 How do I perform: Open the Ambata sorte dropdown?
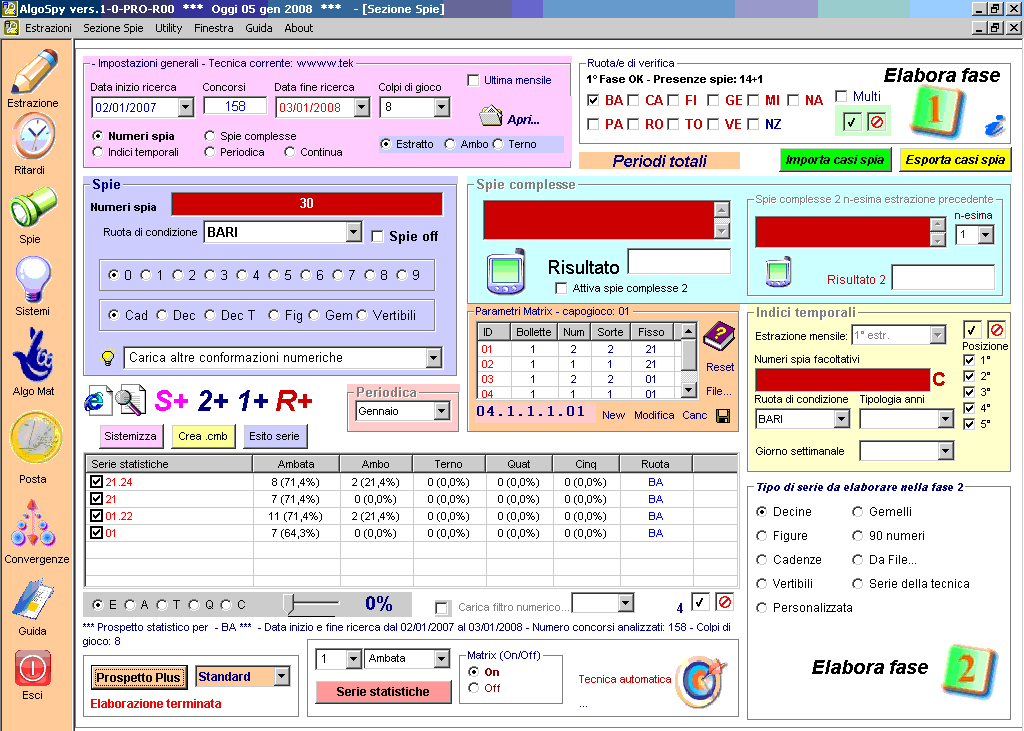442,658
